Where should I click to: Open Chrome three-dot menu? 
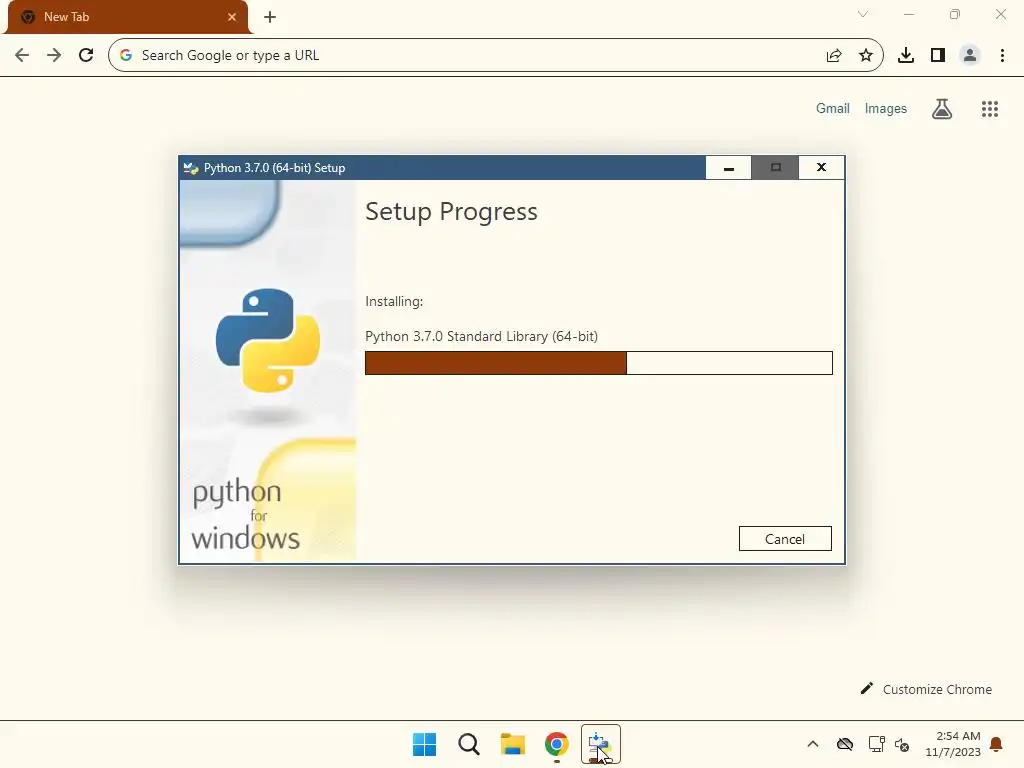1002,56
